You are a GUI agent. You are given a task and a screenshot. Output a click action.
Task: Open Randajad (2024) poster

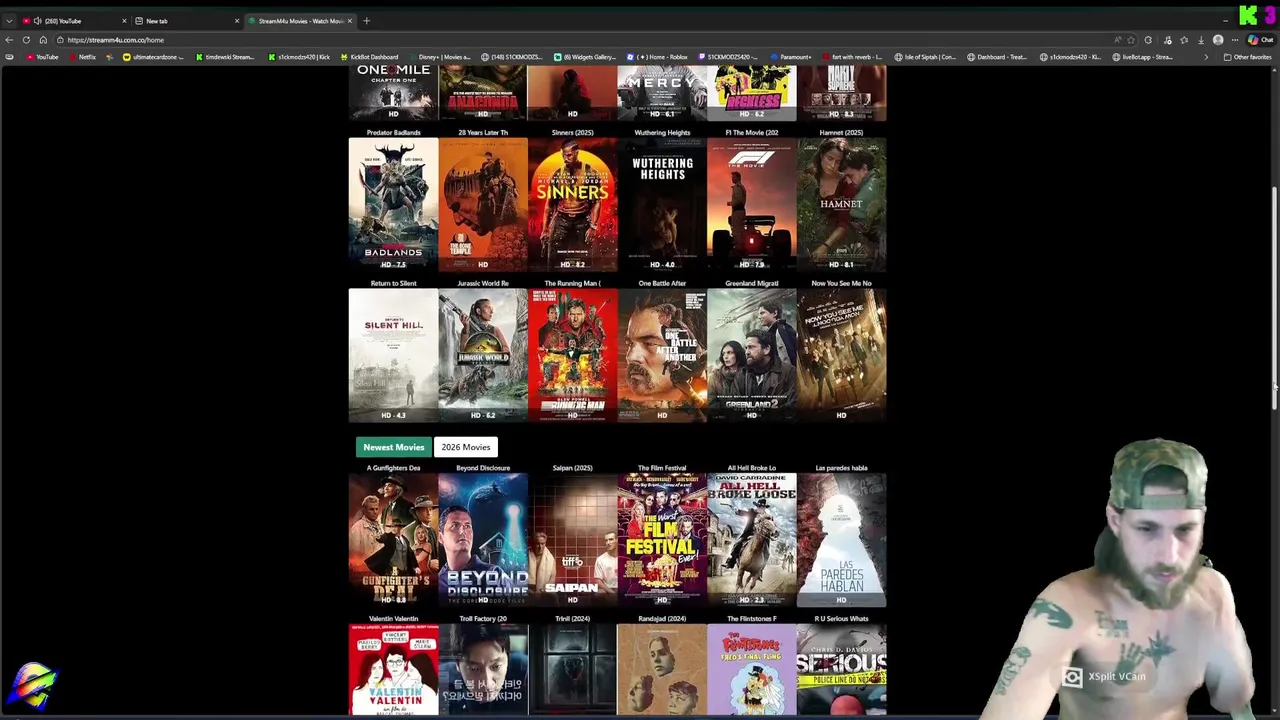(x=662, y=670)
